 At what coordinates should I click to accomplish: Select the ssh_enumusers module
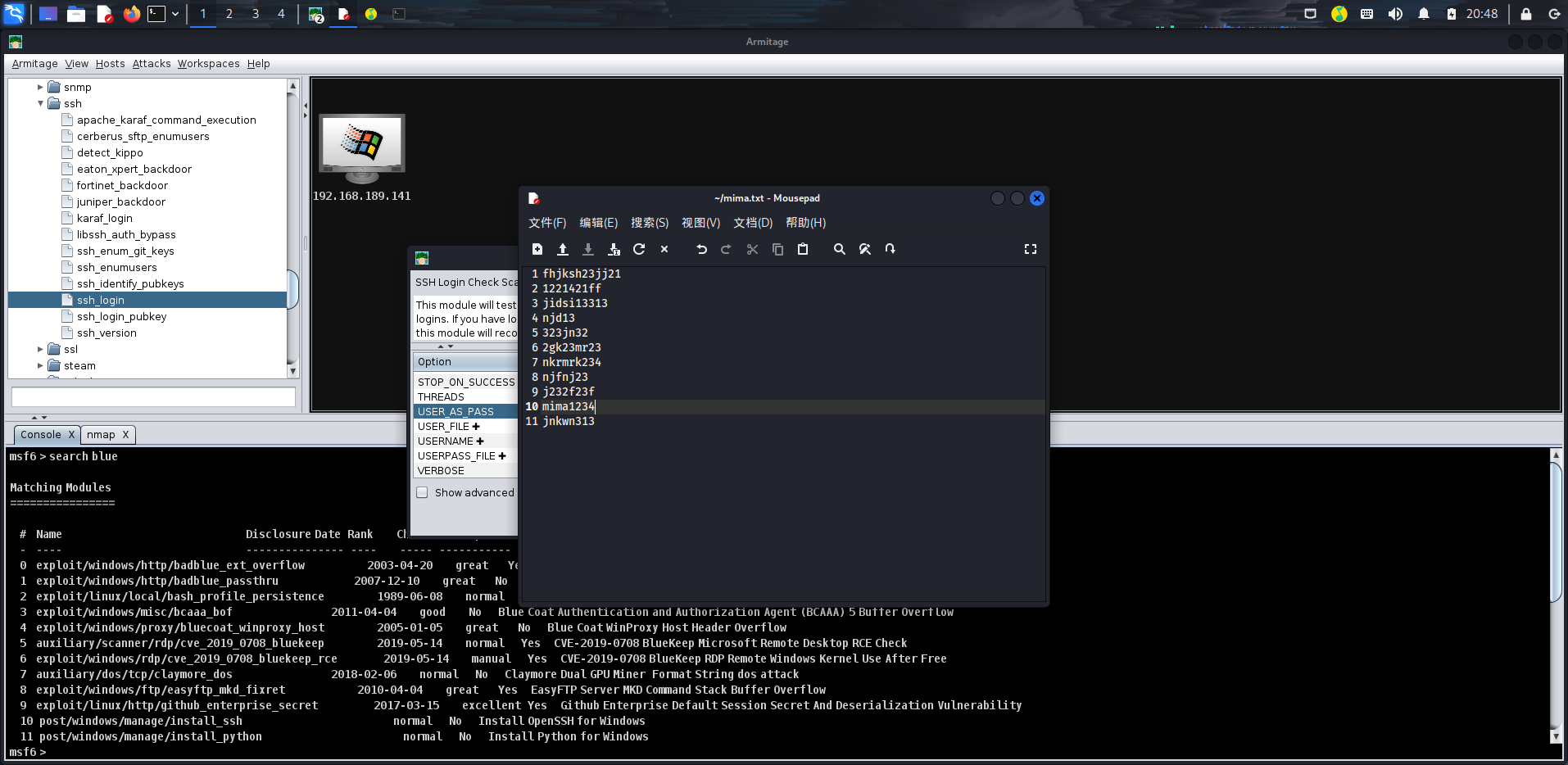coord(116,268)
